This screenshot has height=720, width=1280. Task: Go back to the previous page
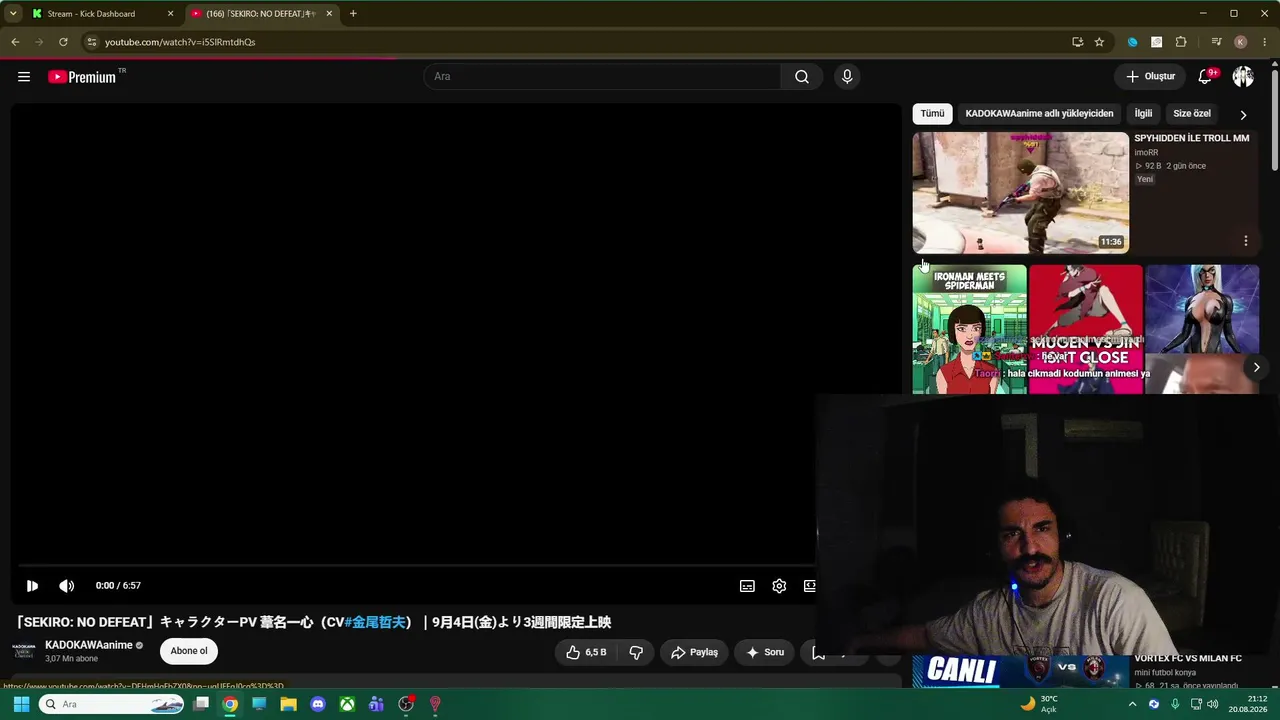pos(15,42)
